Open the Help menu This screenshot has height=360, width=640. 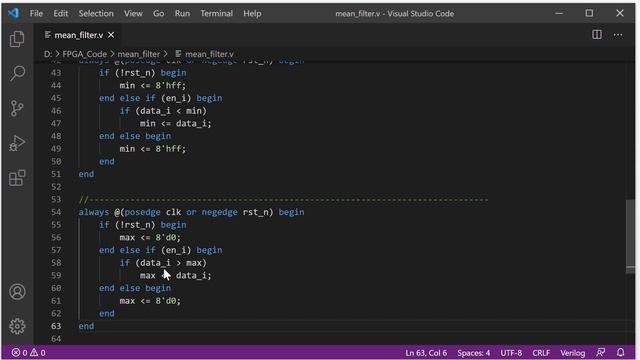pos(252,13)
